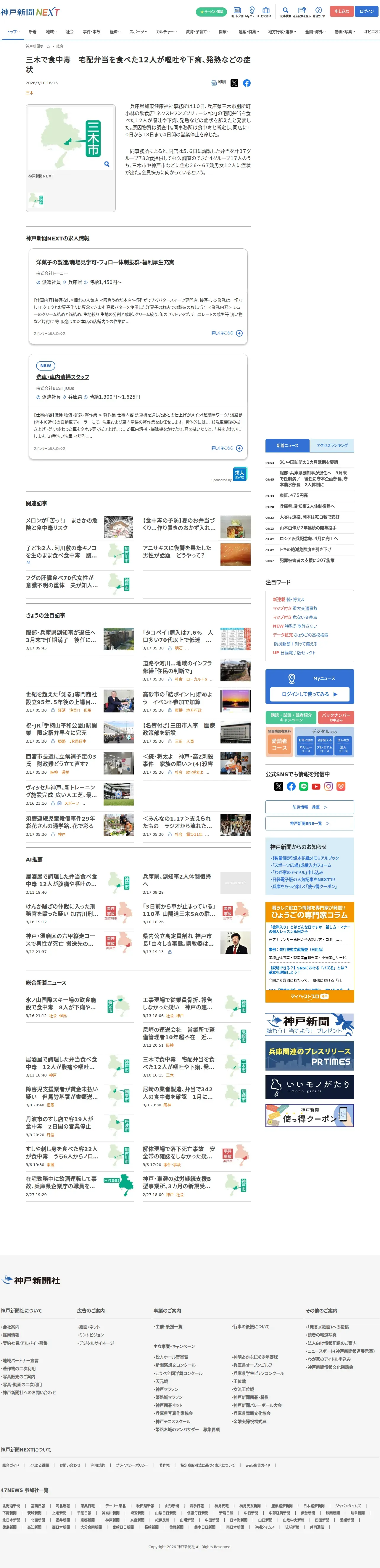This screenshot has width=380, height=1568.
Task: Open the 神戸新聞ホーム breadcrumb link
Action: click(38, 46)
